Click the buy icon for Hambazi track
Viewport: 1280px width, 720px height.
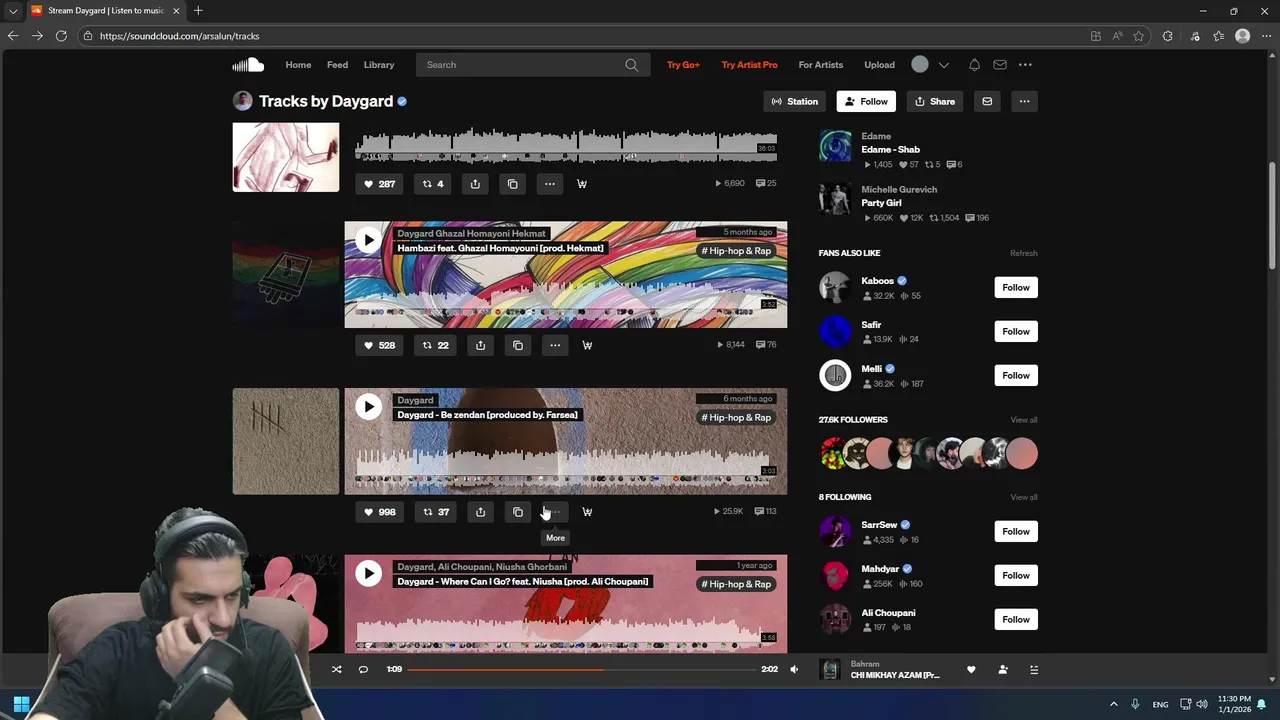click(x=587, y=345)
